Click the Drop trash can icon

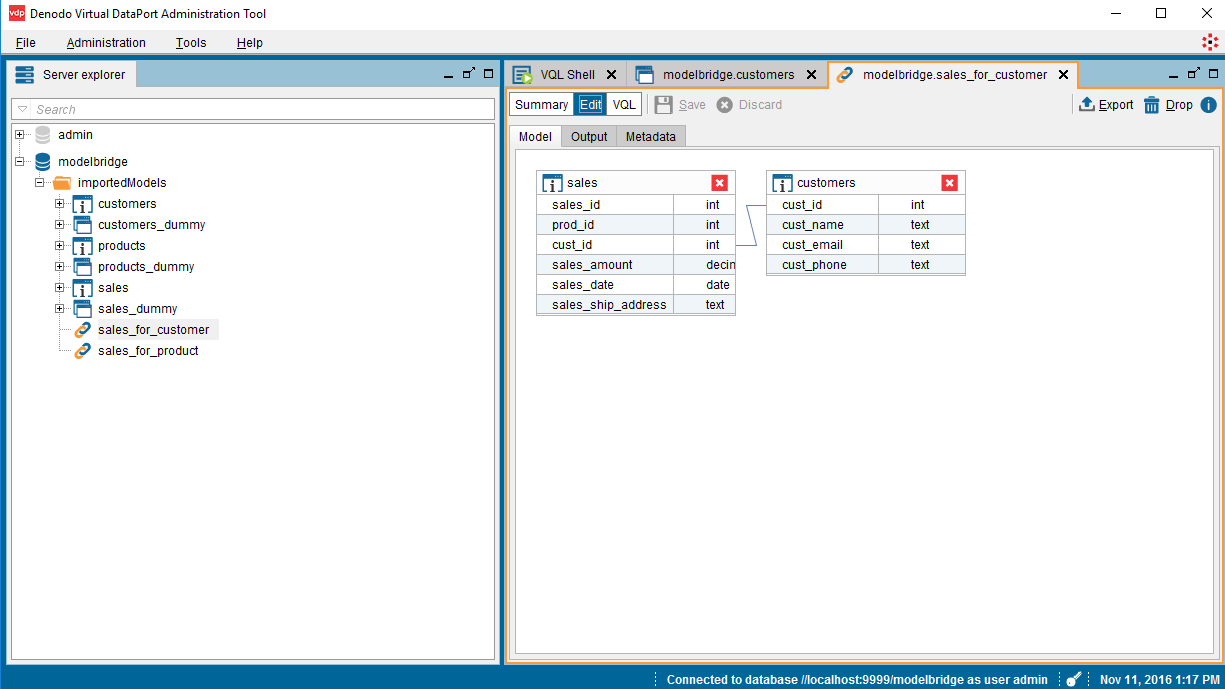click(1152, 105)
